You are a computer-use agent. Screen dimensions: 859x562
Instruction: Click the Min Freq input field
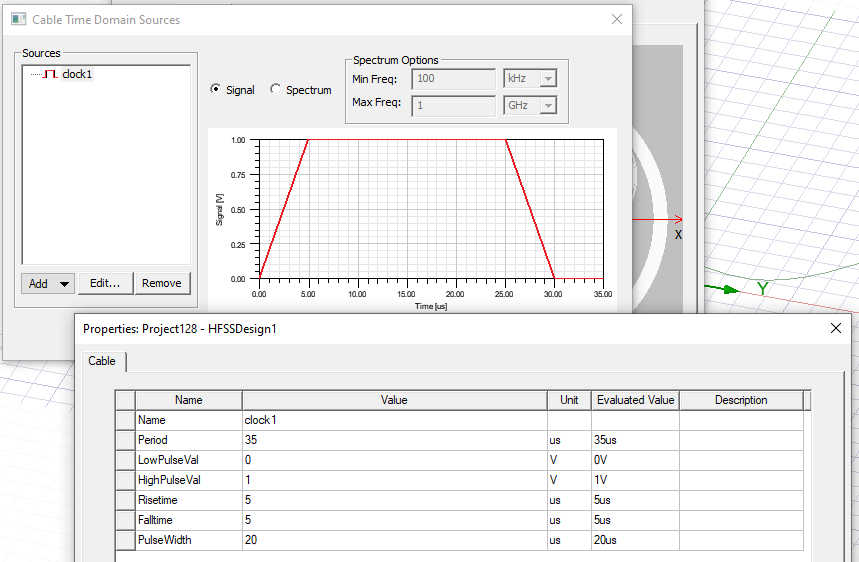click(x=454, y=78)
